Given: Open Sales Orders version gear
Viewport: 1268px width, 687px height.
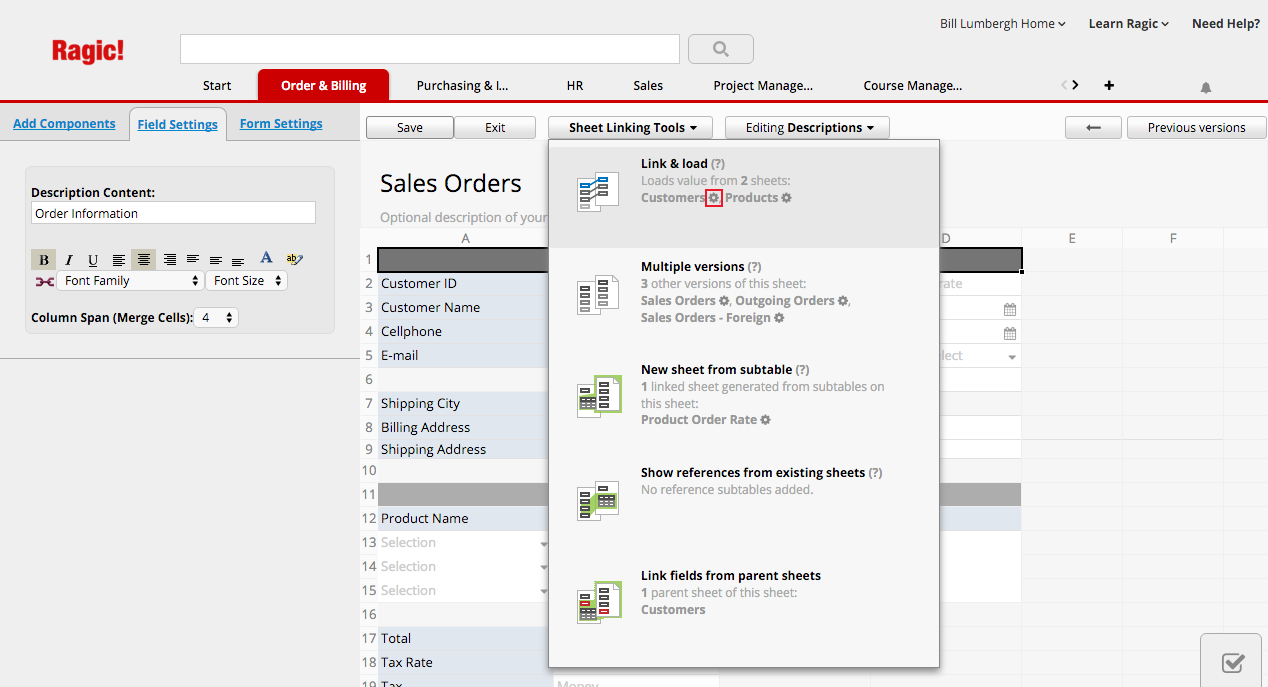Looking at the screenshot, I should 725,301.
